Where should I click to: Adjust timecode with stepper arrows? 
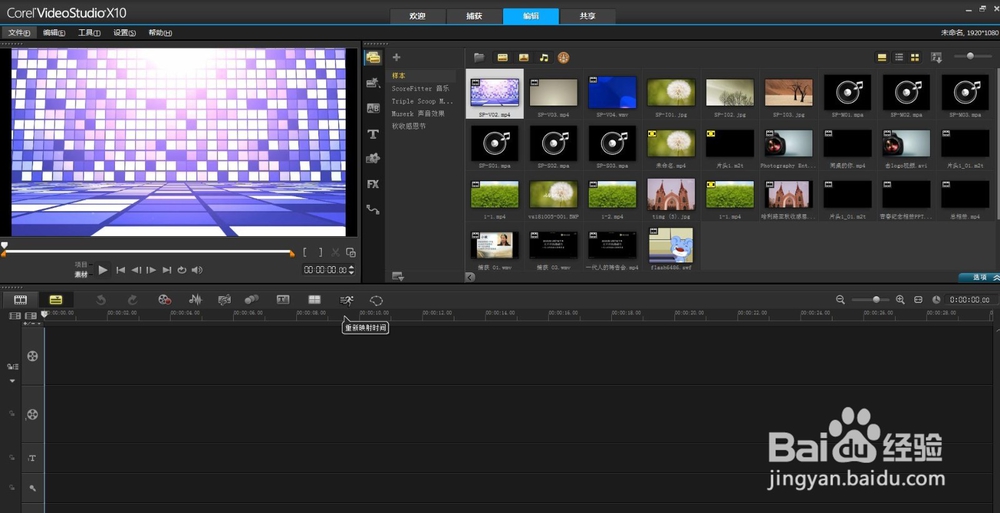[x=351, y=270]
